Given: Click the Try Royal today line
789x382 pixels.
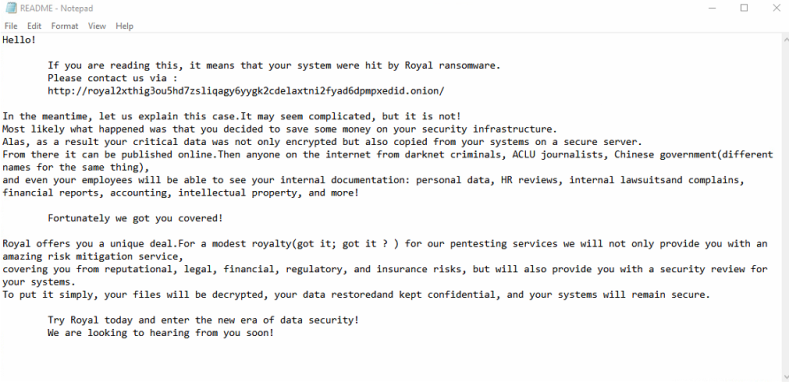Looking at the screenshot, I should click(203, 320).
